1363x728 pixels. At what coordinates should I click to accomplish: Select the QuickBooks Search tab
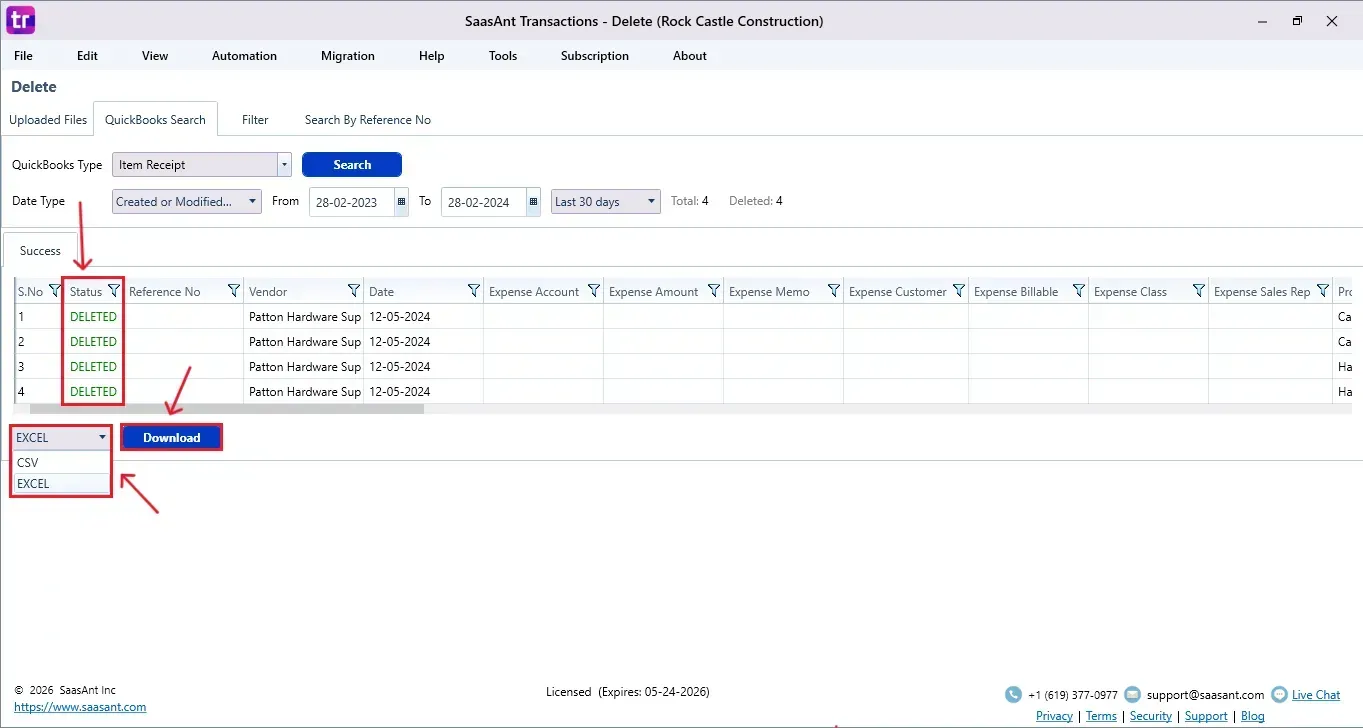tap(155, 120)
